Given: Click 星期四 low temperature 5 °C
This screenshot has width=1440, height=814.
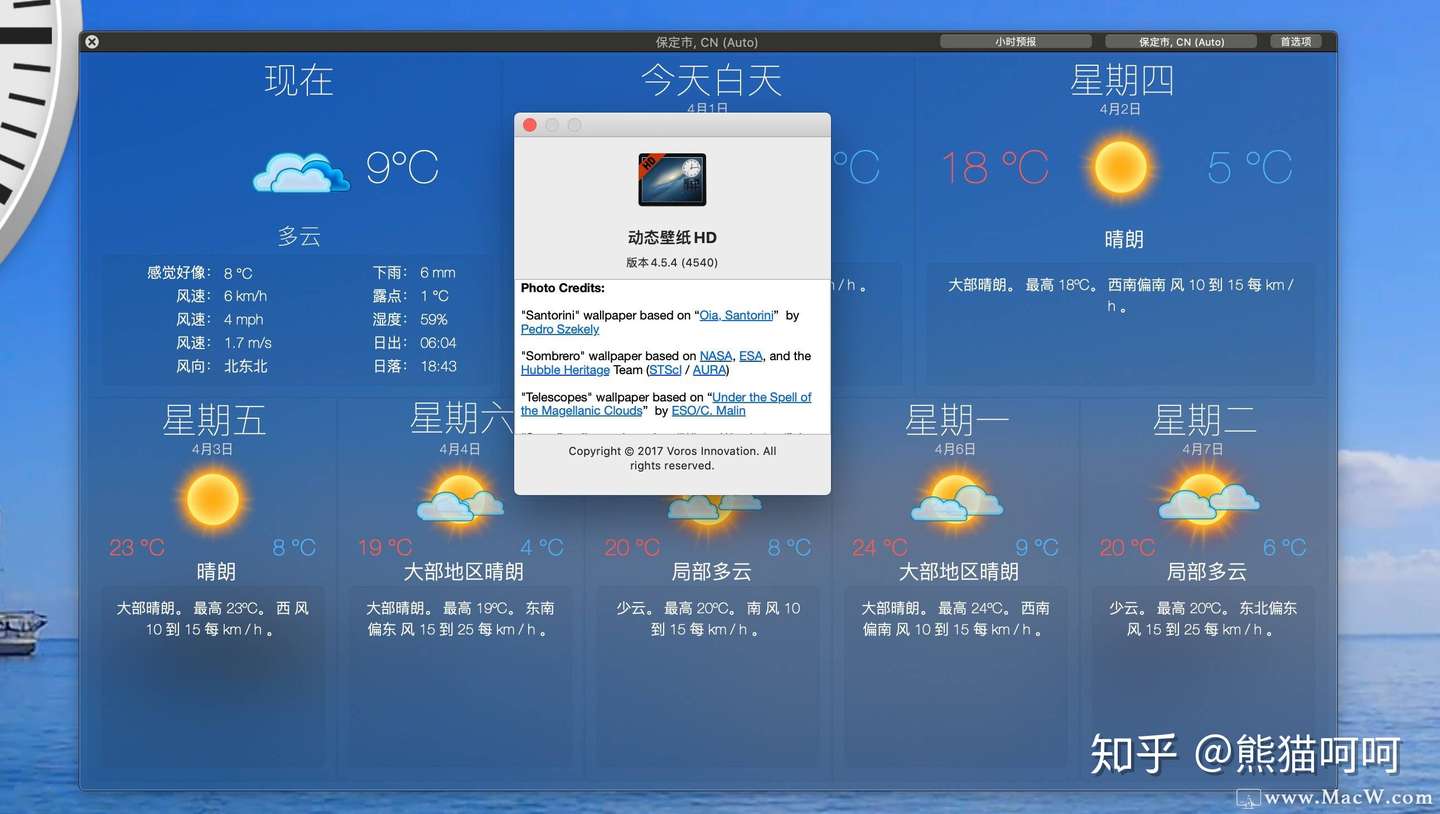Looking at the screenshot, I should [x=1250, y=168].
